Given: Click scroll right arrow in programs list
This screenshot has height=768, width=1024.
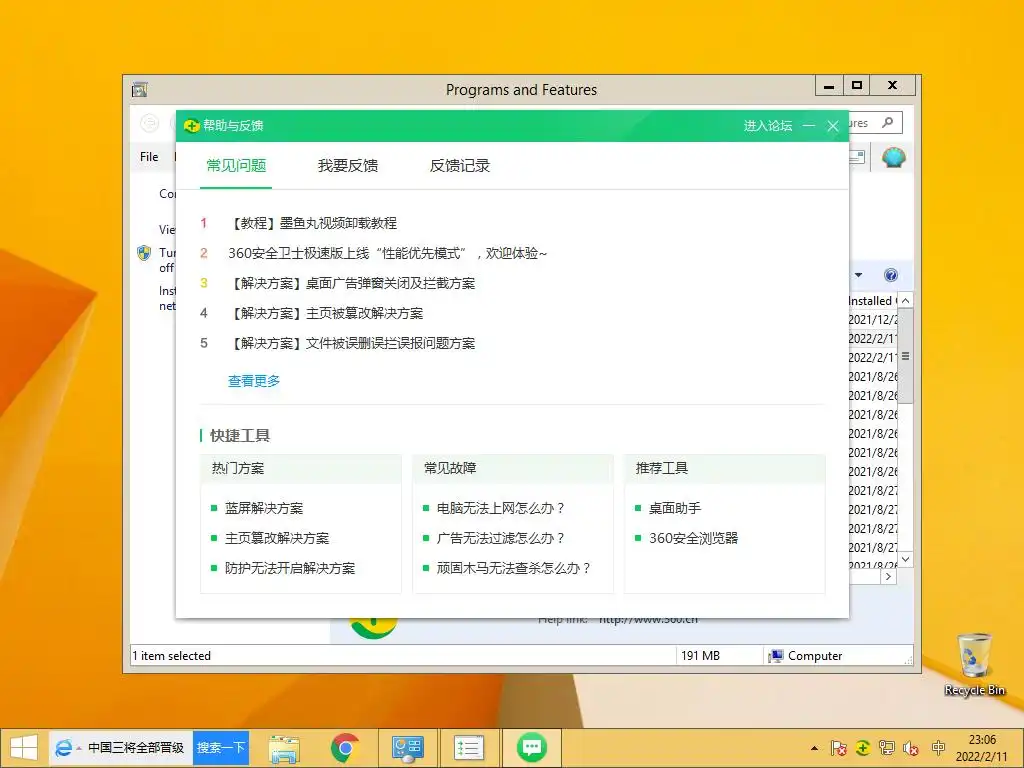Looking at the screenshot, I should coord(888,577).
